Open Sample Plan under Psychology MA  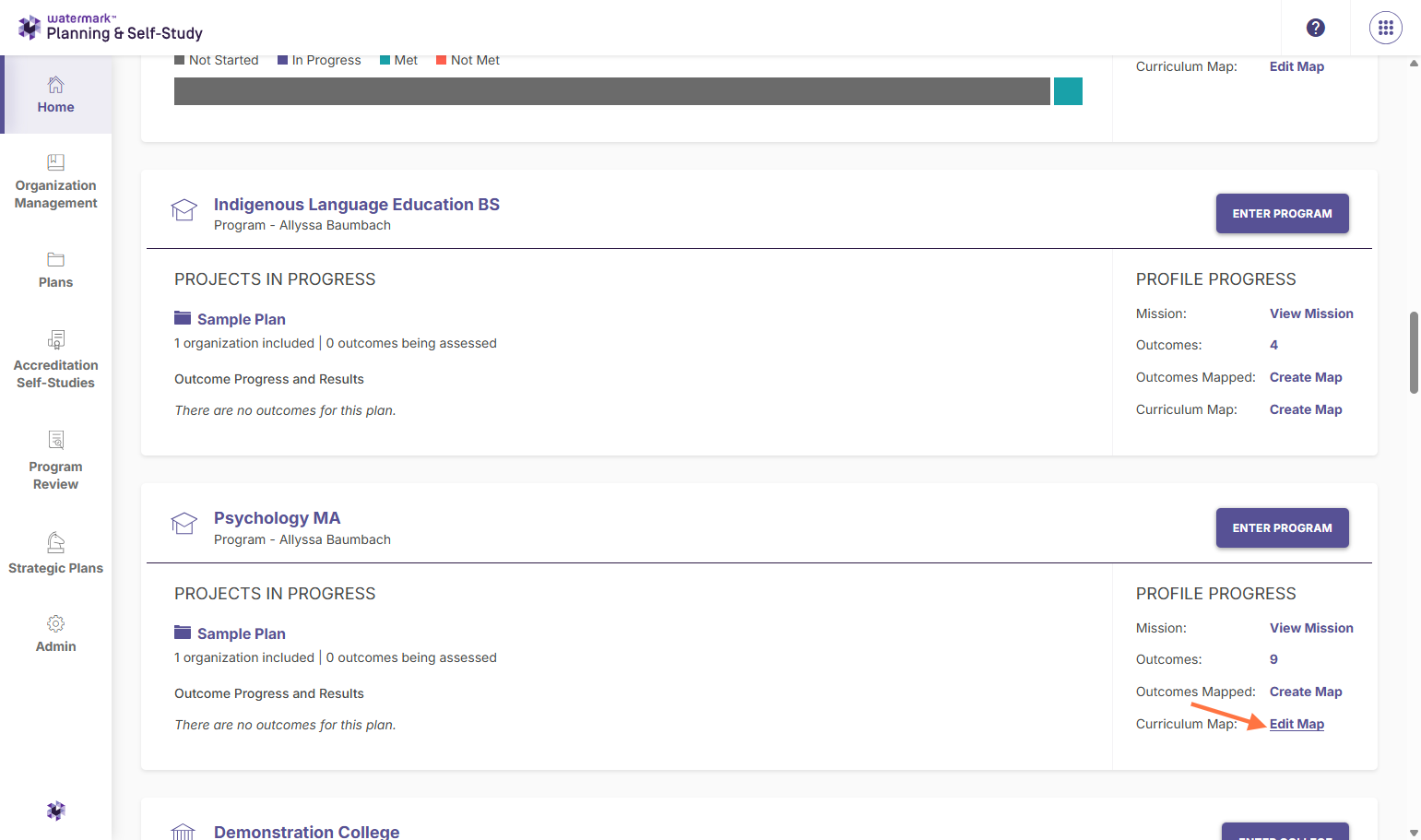[242, 633]
